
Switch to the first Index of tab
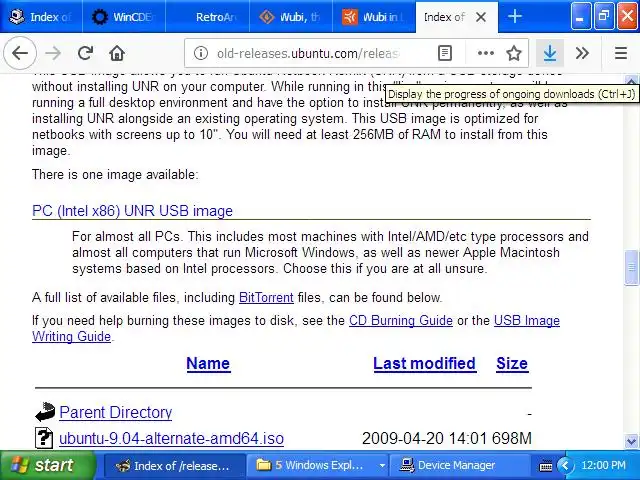(x=41, y=17)
